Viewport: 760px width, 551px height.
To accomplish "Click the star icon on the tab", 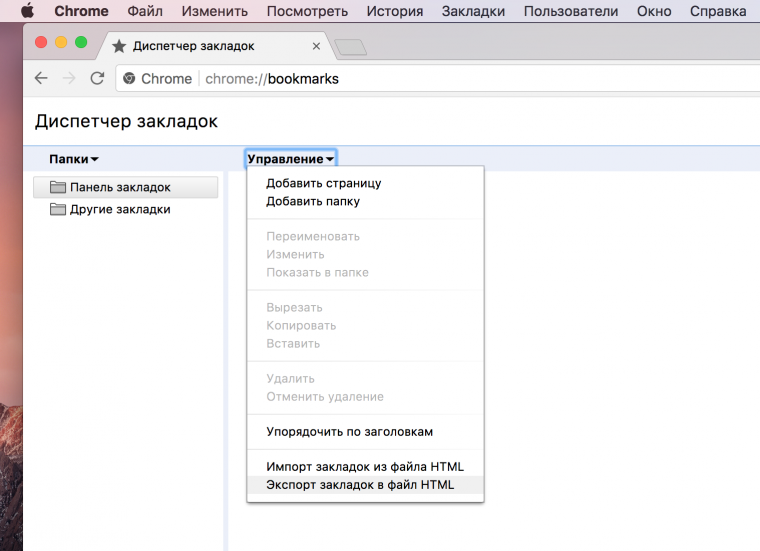I will point(119,46).
